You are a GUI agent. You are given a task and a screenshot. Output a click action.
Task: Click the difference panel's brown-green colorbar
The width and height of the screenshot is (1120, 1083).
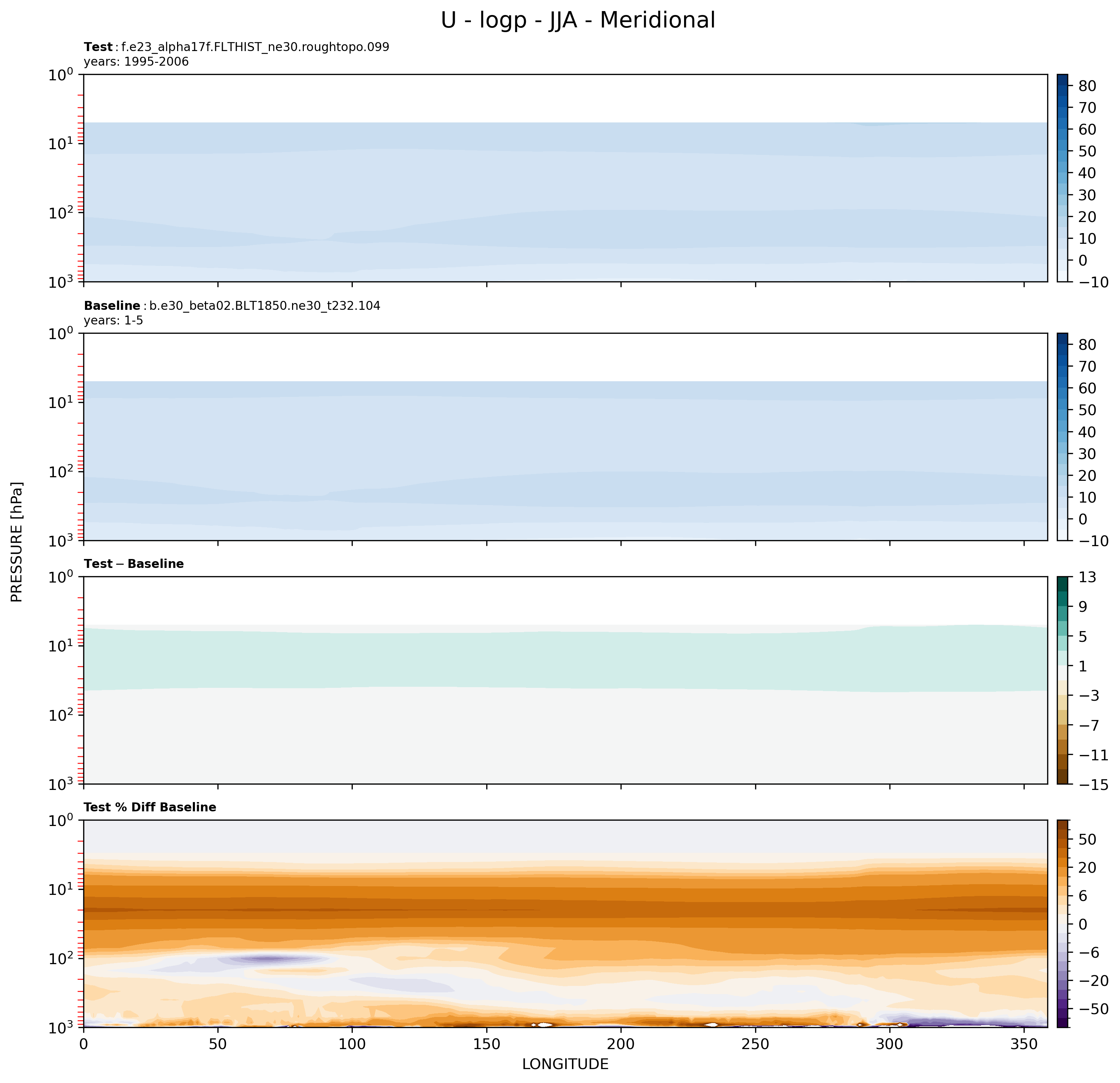click(1062, 680)
